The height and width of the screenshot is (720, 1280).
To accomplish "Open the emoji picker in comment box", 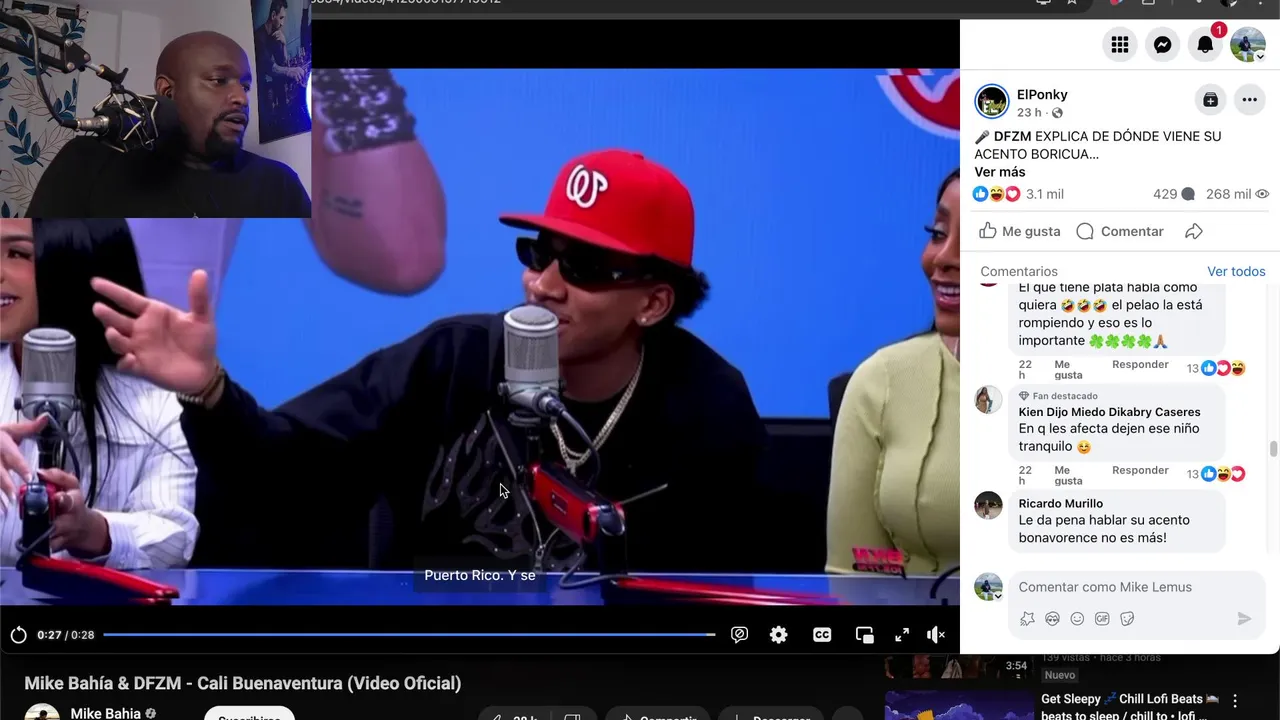I will click(x=1077, y=619).
